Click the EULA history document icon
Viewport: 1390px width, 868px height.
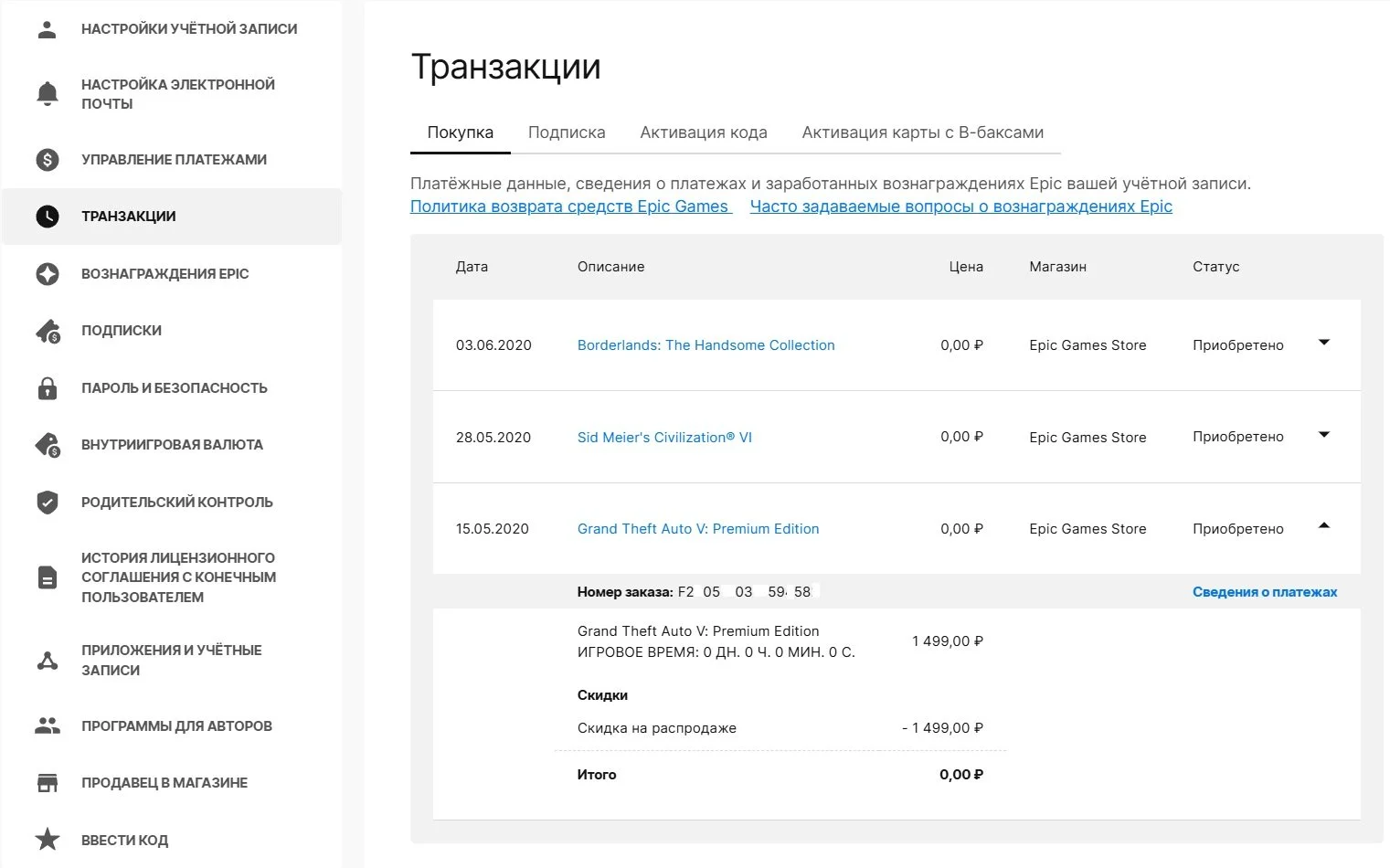tap(47, 577)
